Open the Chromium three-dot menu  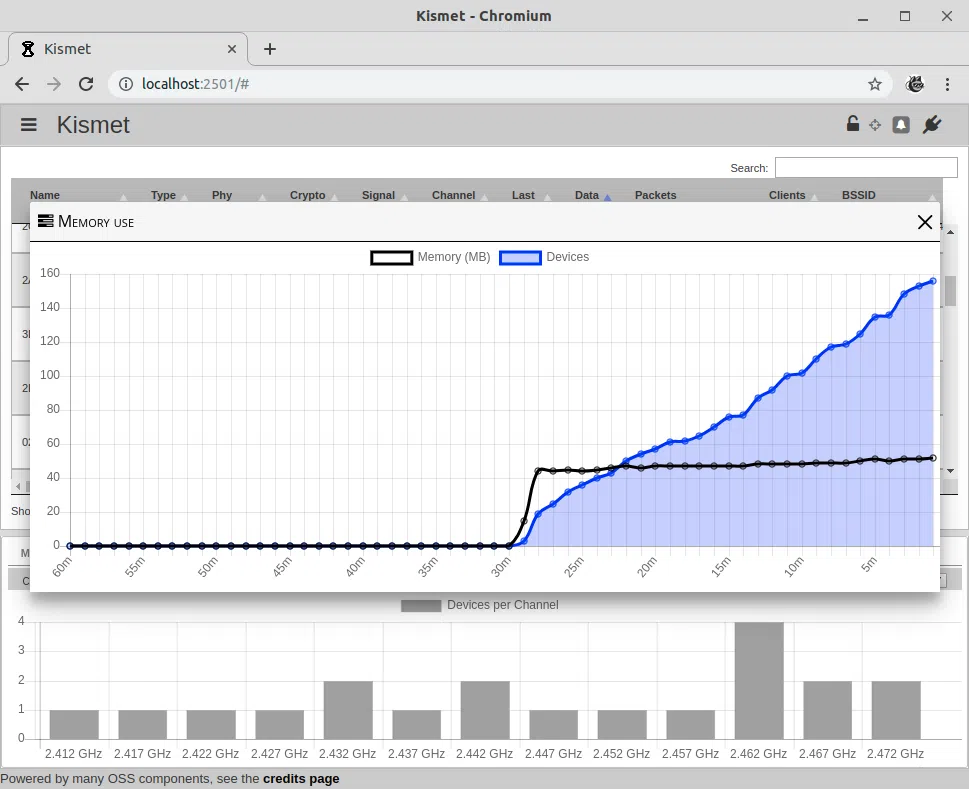(947, 84)
